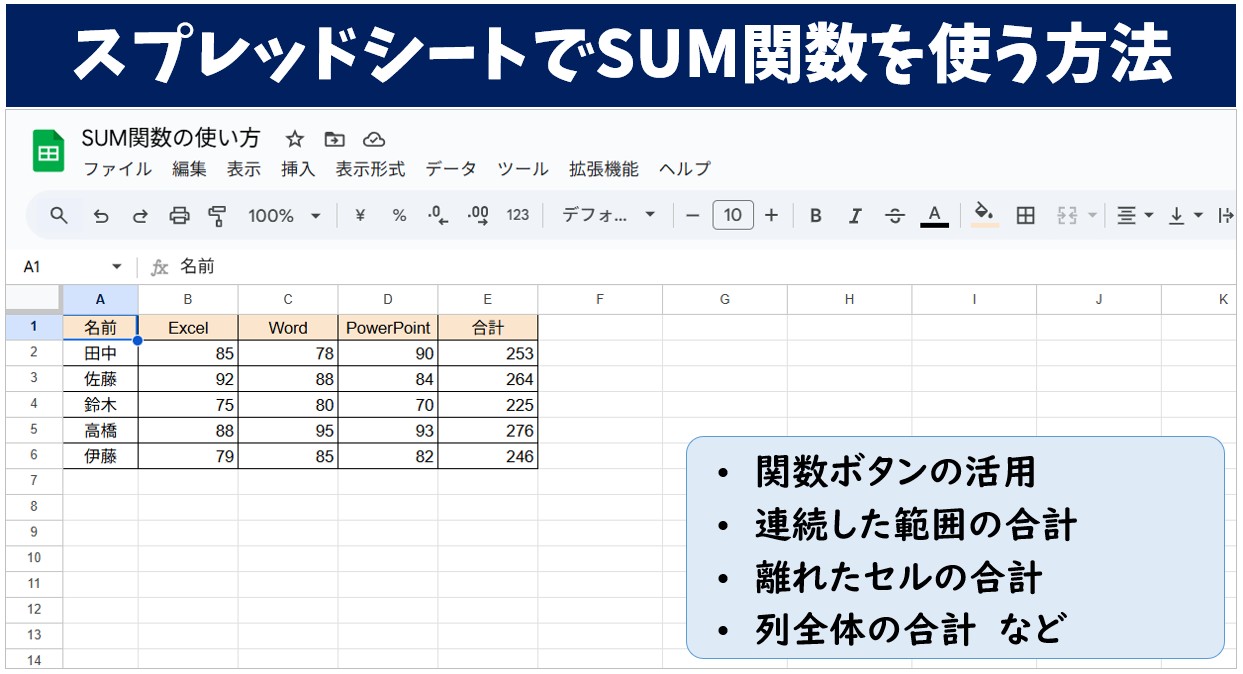Click the move-to-folder icon beside title
The width and height of the screenshot is (1243, 674).
[334, 139]
